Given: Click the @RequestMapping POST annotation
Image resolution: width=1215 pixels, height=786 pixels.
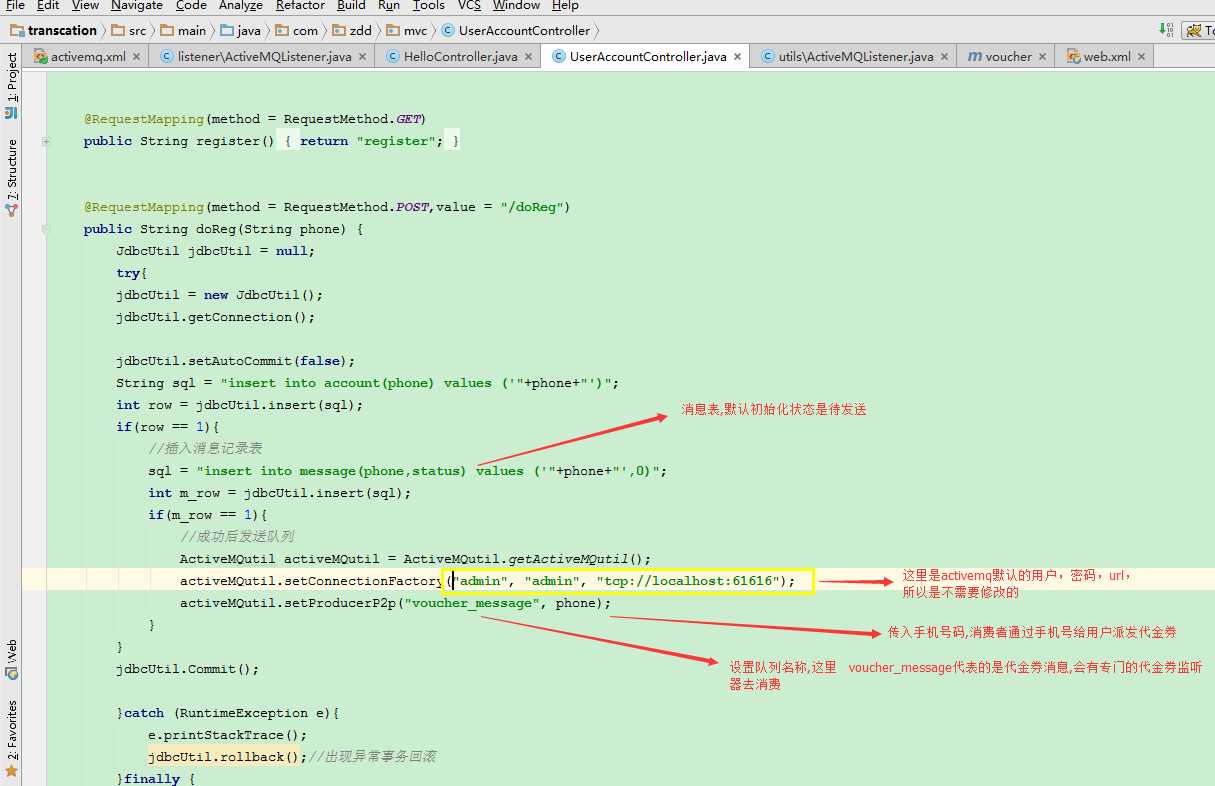Looking at the screenshot, I should 327,207.
